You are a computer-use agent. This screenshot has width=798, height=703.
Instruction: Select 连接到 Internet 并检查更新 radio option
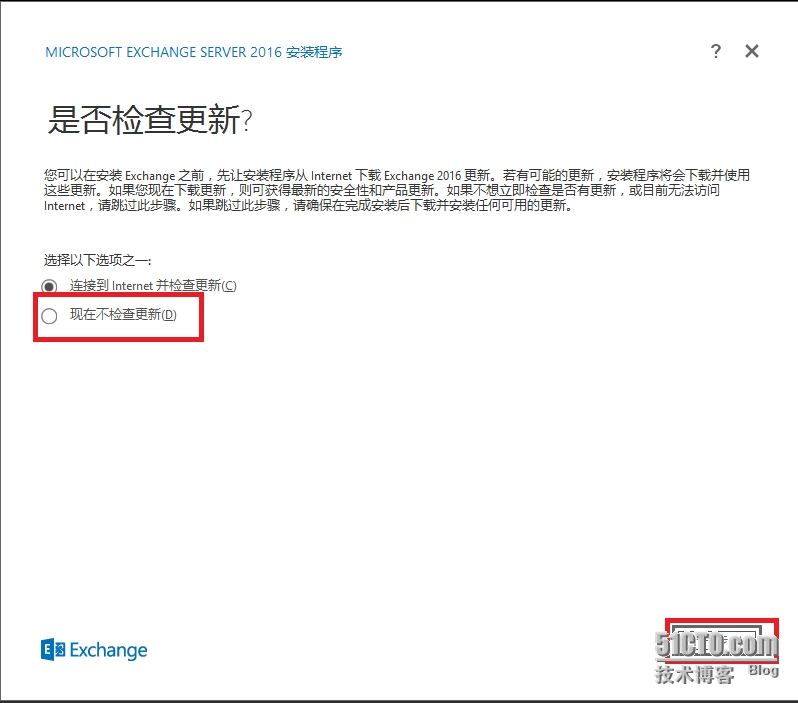coord(49,286)
